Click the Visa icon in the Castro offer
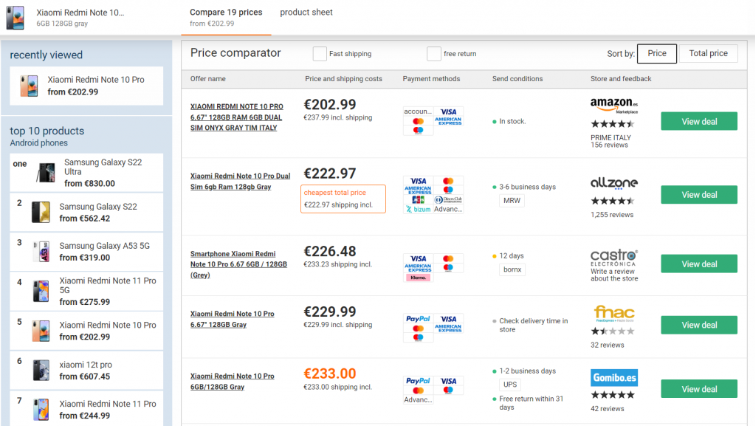 [x=418, y=259]
